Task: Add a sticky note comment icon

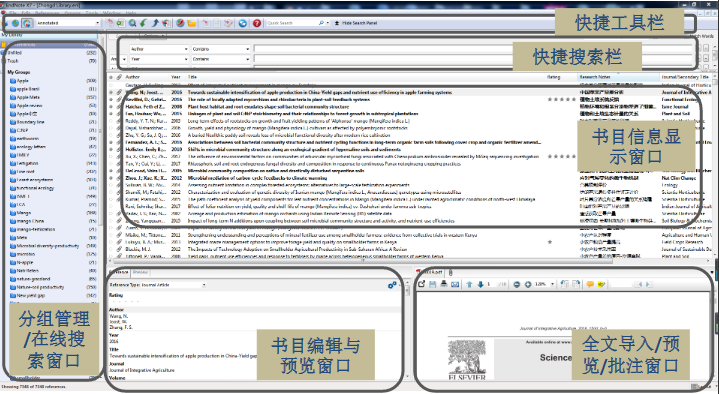Action: point(590,284)
